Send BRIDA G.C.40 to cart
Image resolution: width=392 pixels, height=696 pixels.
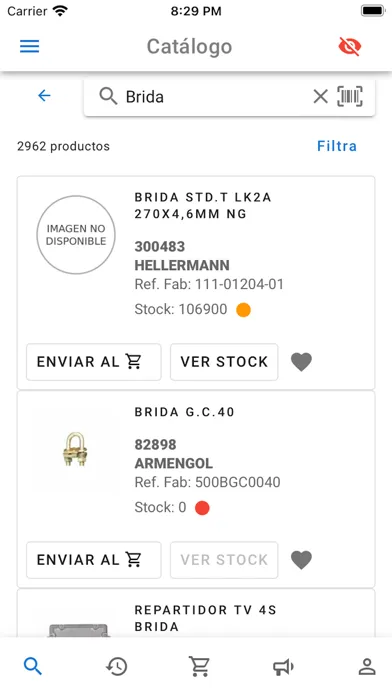click(x=94, y=560)
